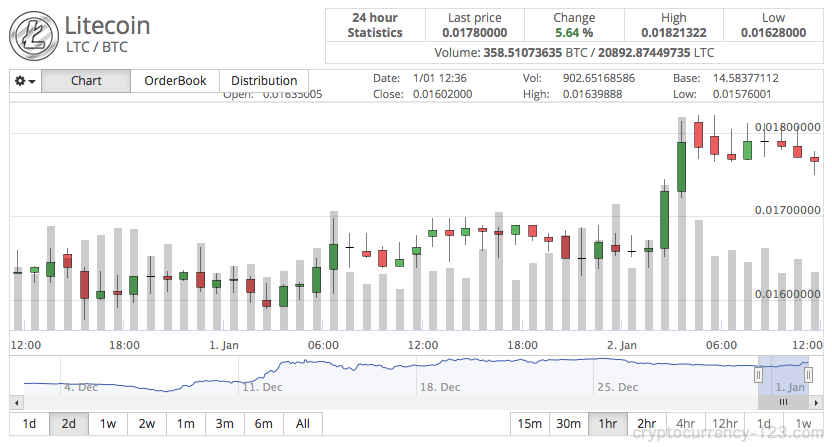Select the 3m time range
832x447 pixels.
click(x=224, y=424)
